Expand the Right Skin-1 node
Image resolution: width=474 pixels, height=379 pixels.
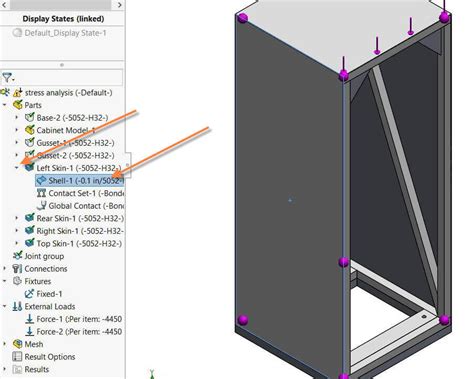click(x=17, y=231)
